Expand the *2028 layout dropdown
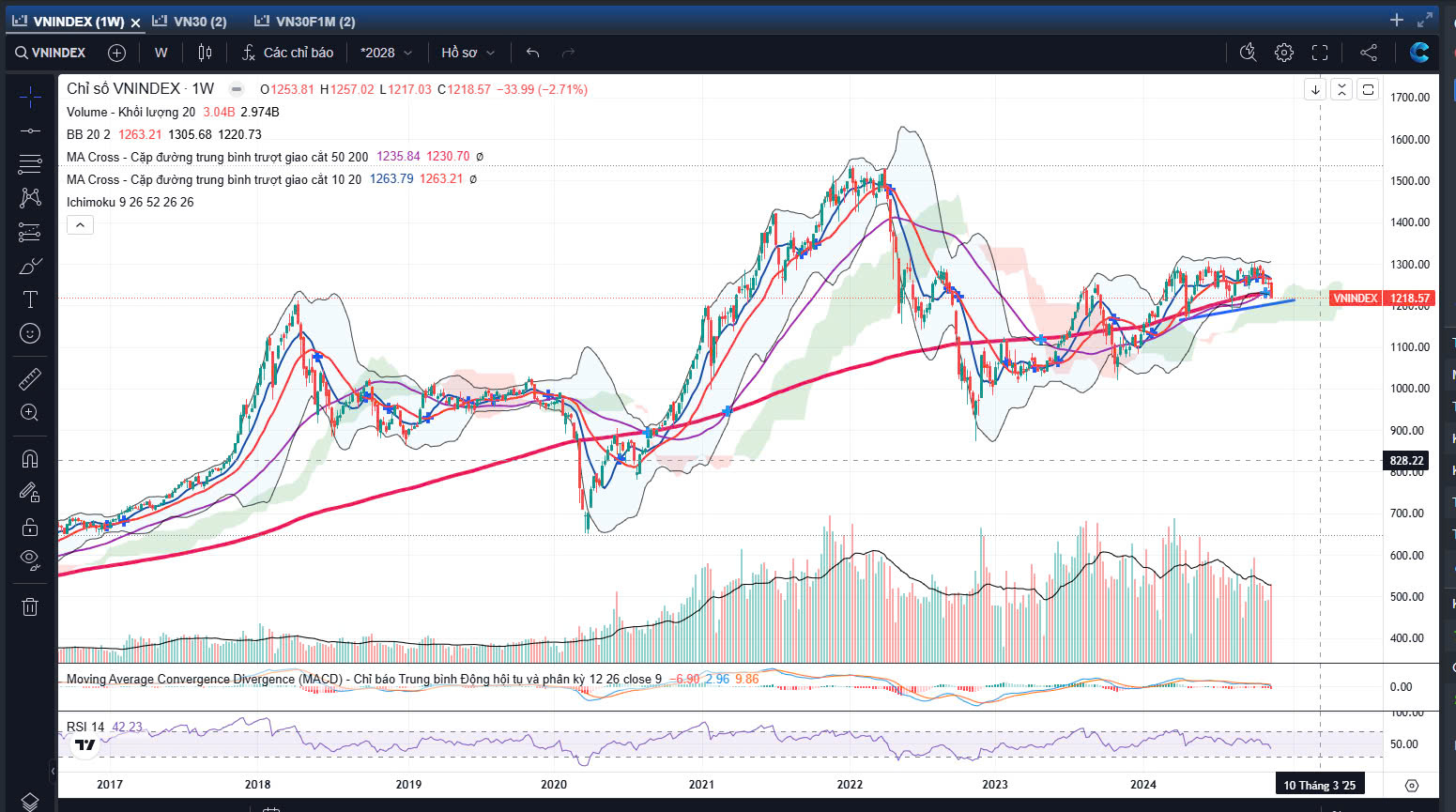 point(386,53)
